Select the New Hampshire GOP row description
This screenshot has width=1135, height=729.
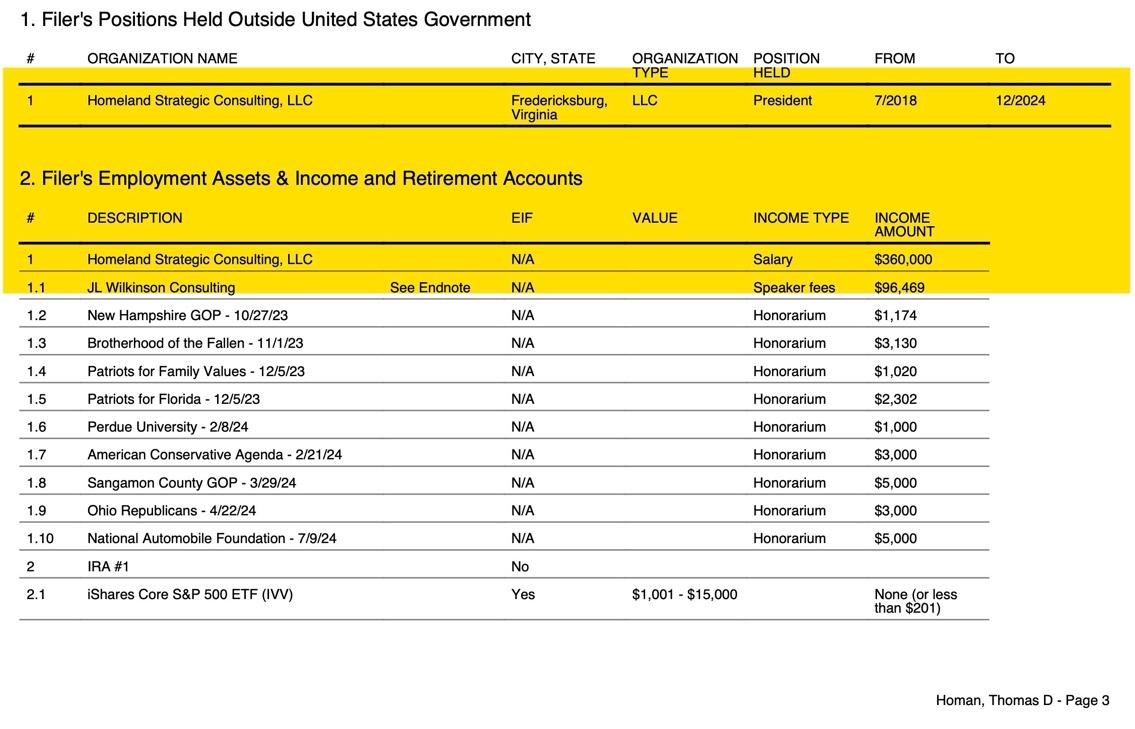point(187,316)
